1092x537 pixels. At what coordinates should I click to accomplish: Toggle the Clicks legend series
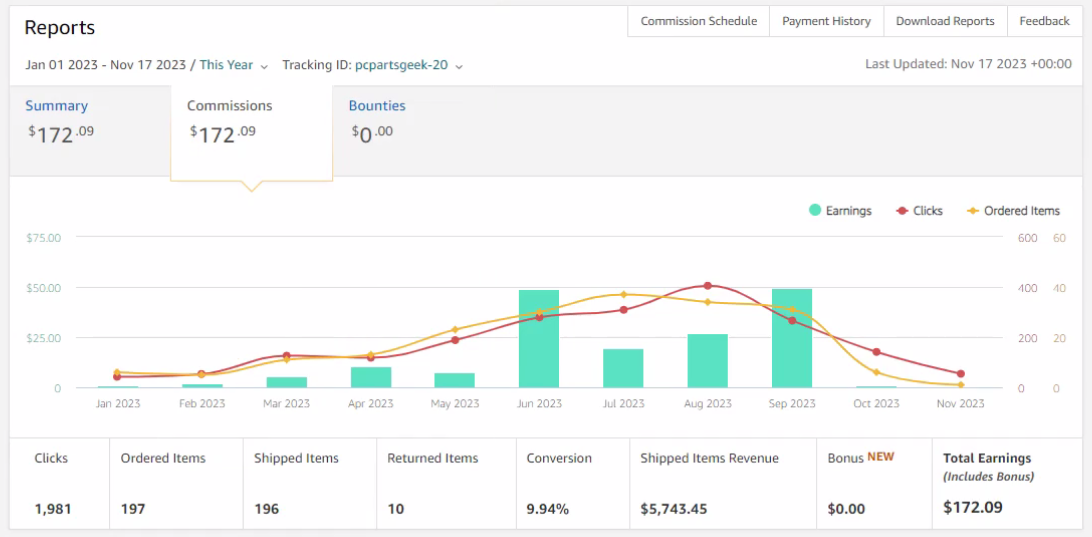coord(919,210)
